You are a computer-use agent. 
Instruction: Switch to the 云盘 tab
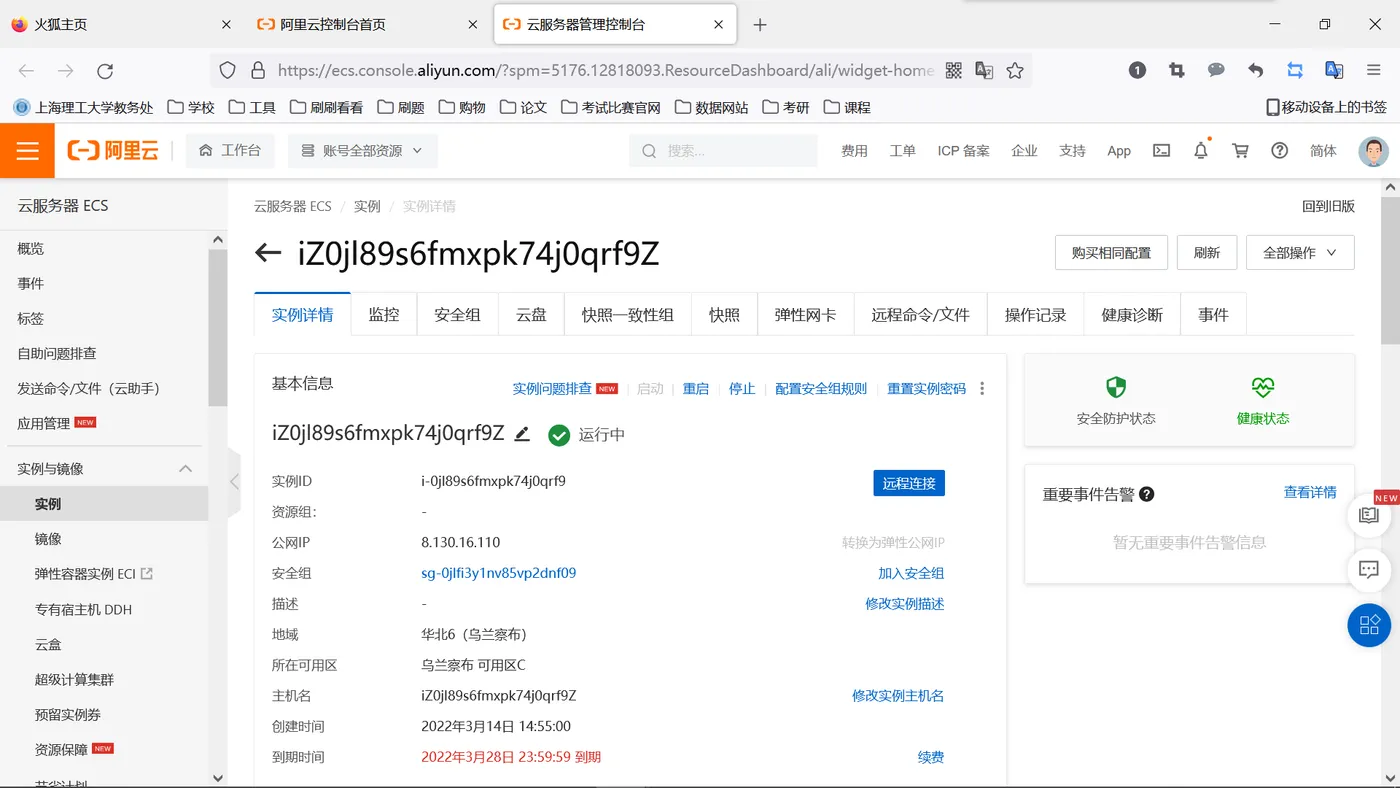(531, 314)
